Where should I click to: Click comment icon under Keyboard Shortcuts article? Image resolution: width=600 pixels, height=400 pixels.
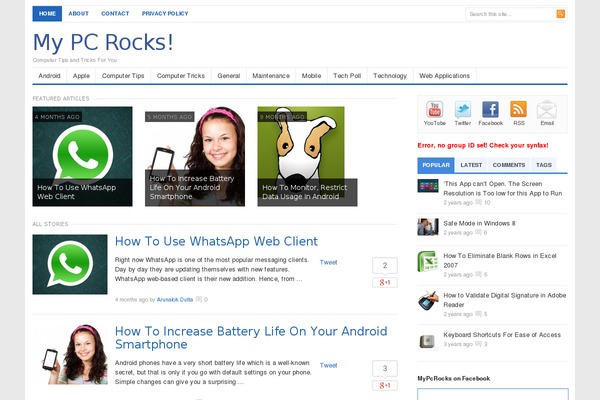coord(478,344)
